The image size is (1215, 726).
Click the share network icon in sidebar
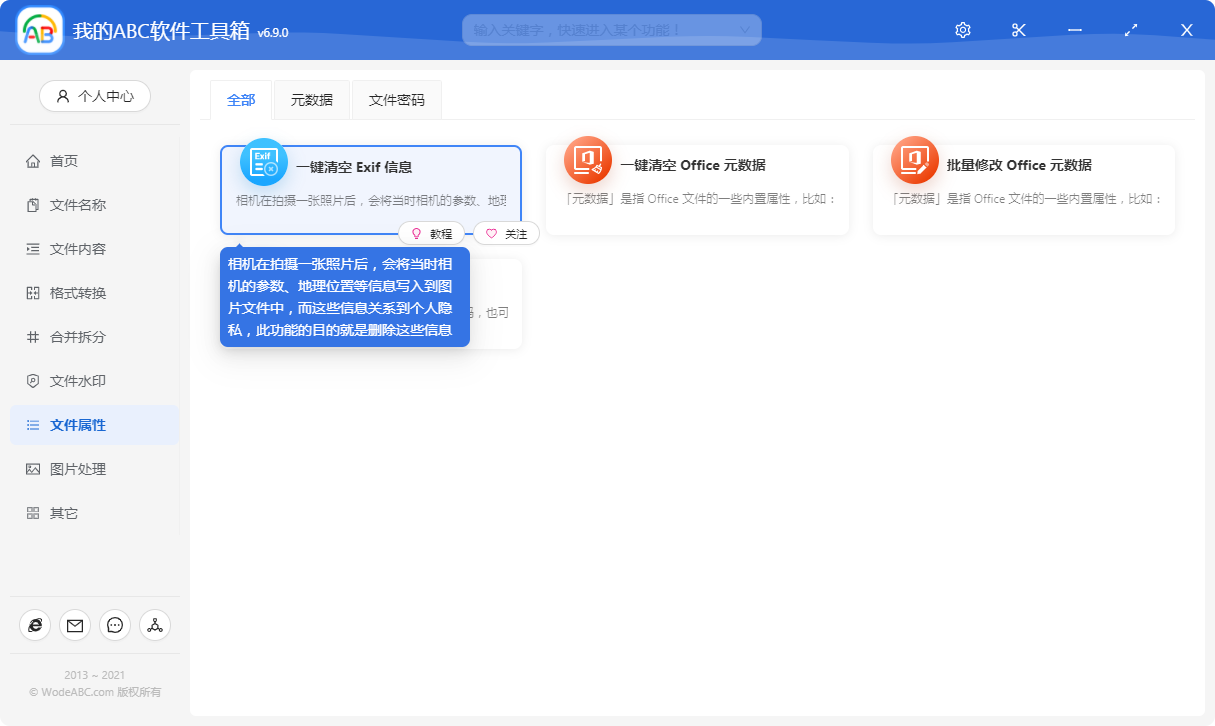coord(155,625)
